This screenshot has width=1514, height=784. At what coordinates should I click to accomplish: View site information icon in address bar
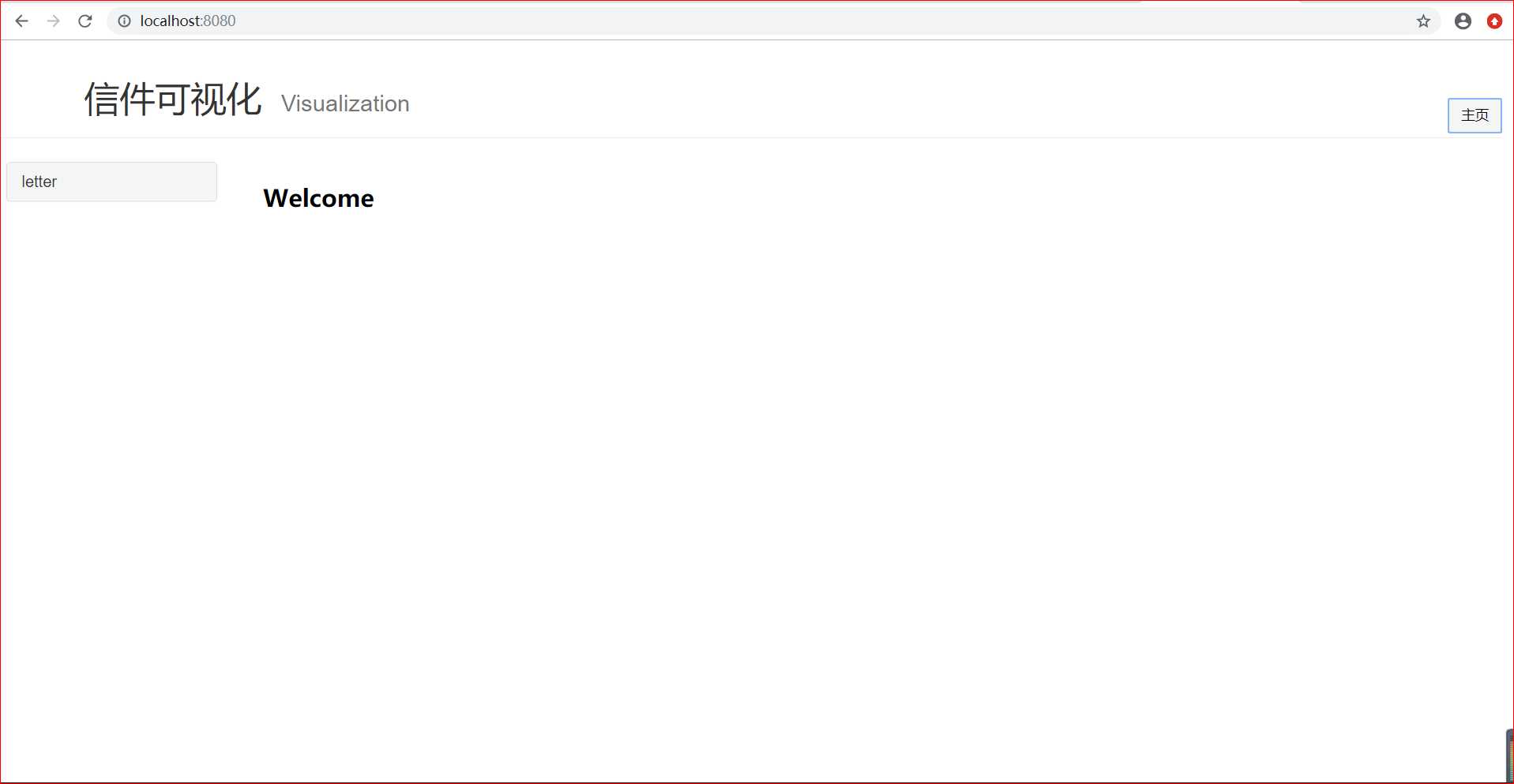click(x=124, y=21)
